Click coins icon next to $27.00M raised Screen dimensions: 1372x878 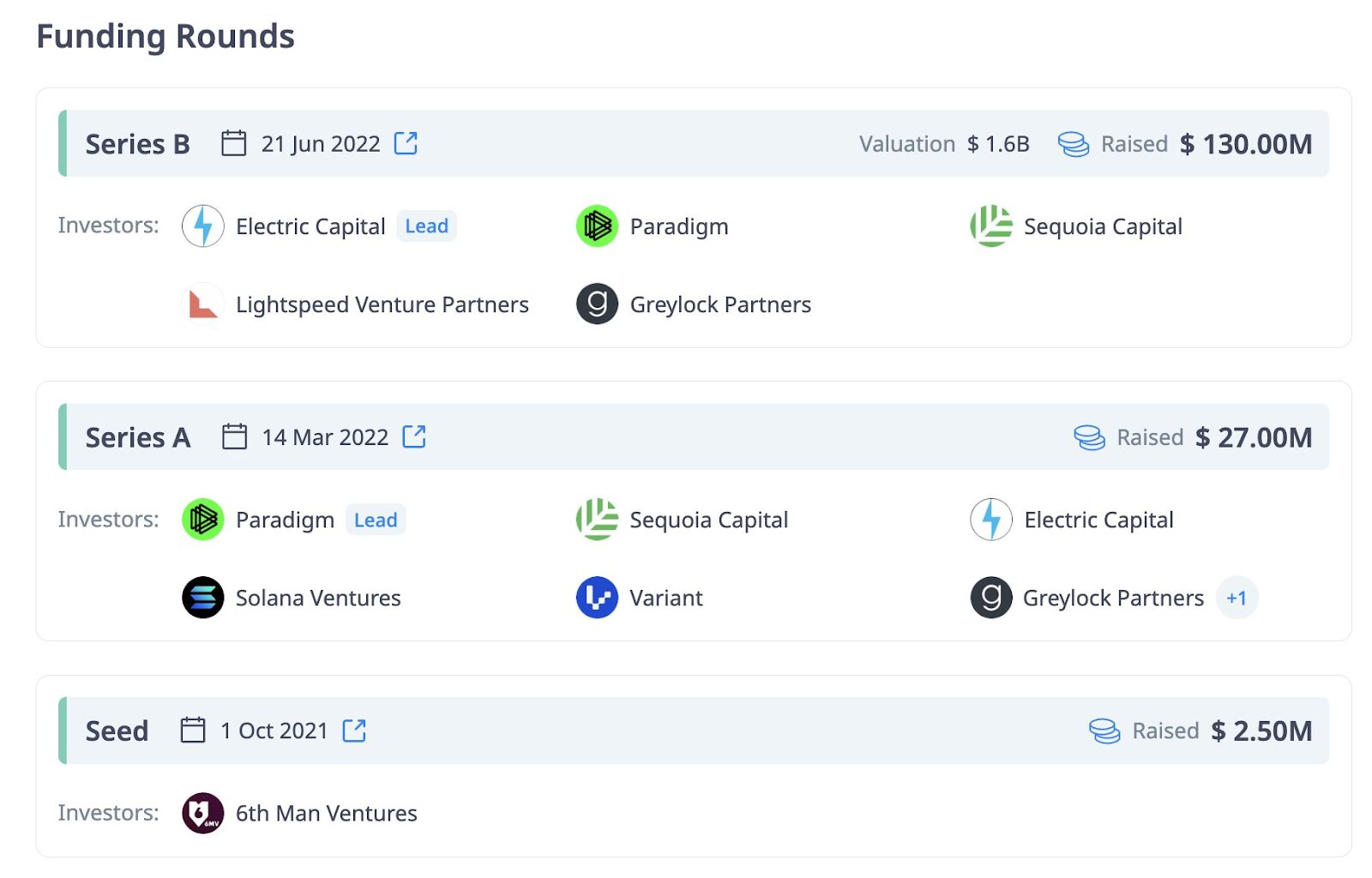tap(1089, 437)
